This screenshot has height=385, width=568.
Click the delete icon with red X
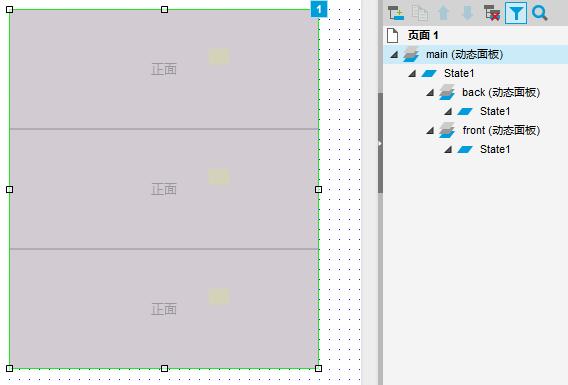coord(492,13)
